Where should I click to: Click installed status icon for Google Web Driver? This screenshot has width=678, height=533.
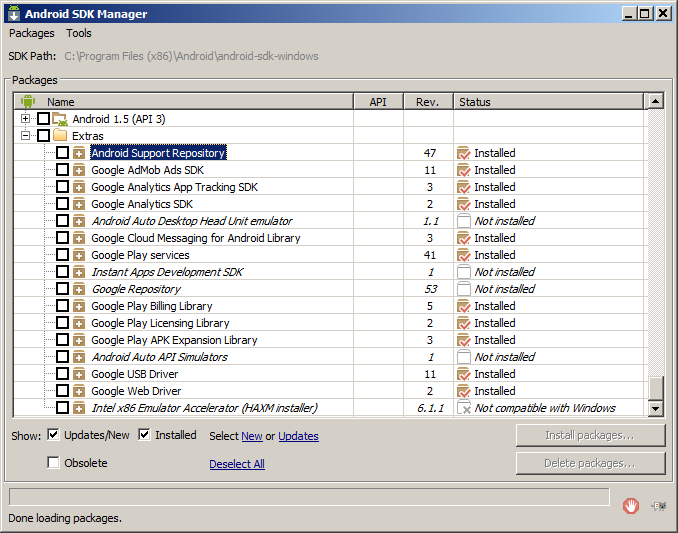point(464,391)
